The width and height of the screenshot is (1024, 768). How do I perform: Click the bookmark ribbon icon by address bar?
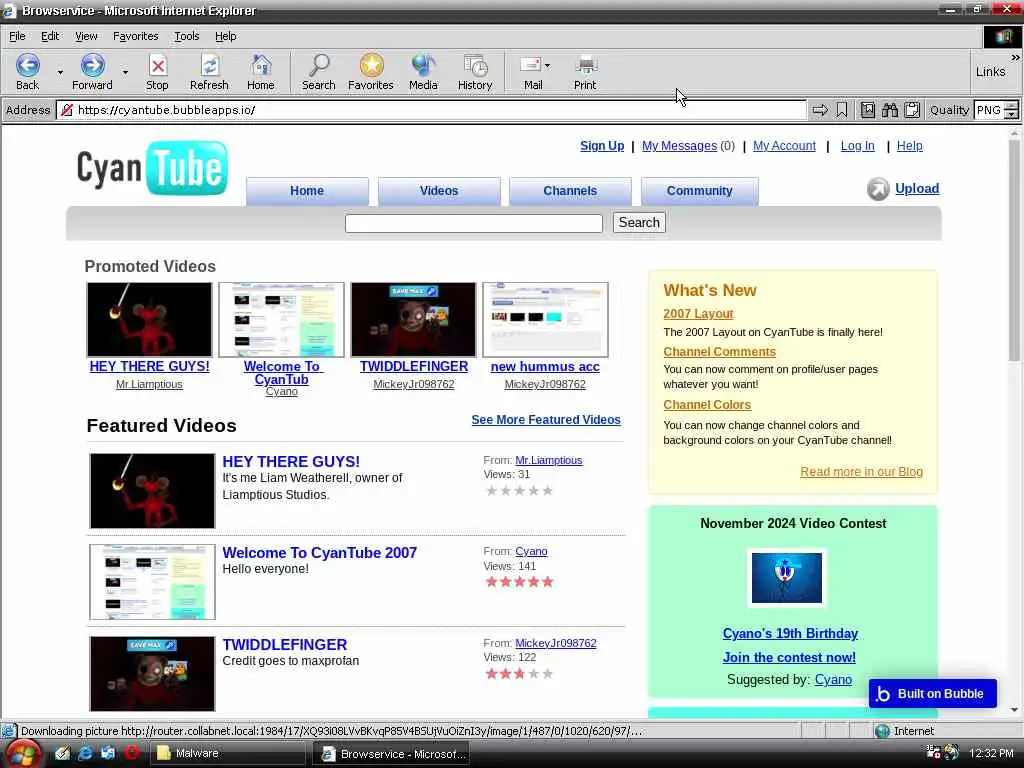click(x=842, y=110)
